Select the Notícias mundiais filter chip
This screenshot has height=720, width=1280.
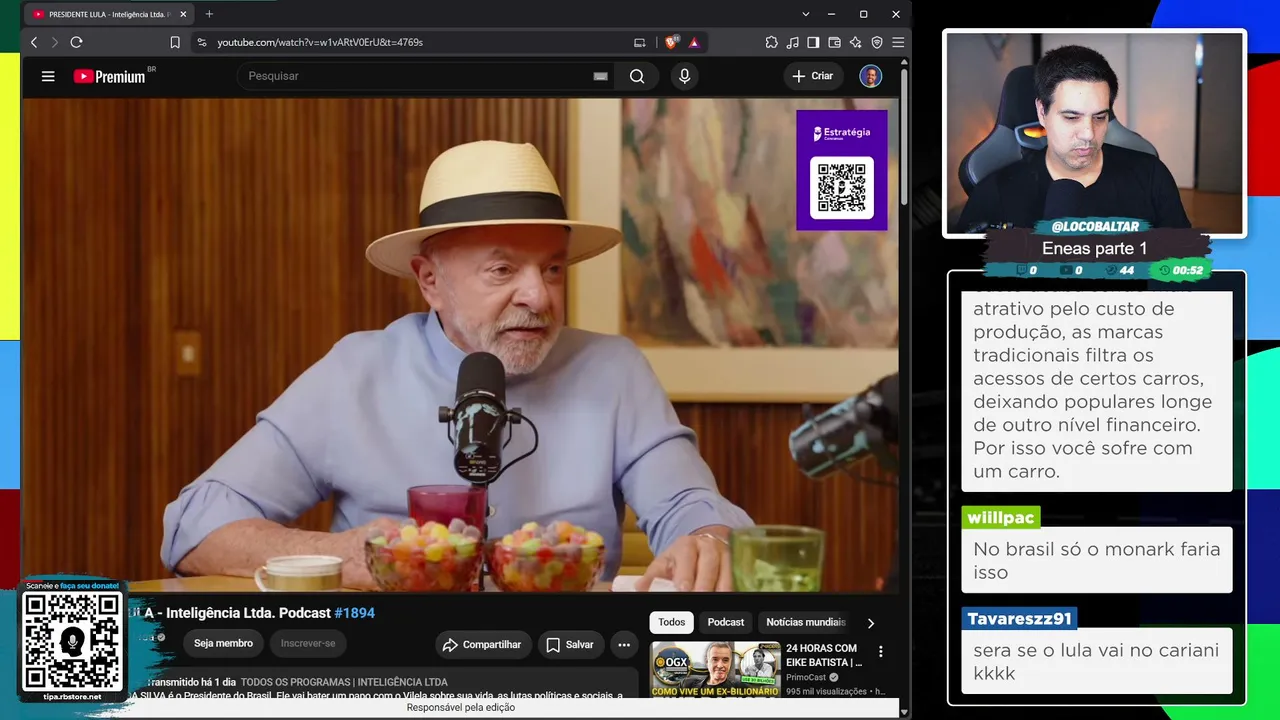click(806, 622)
